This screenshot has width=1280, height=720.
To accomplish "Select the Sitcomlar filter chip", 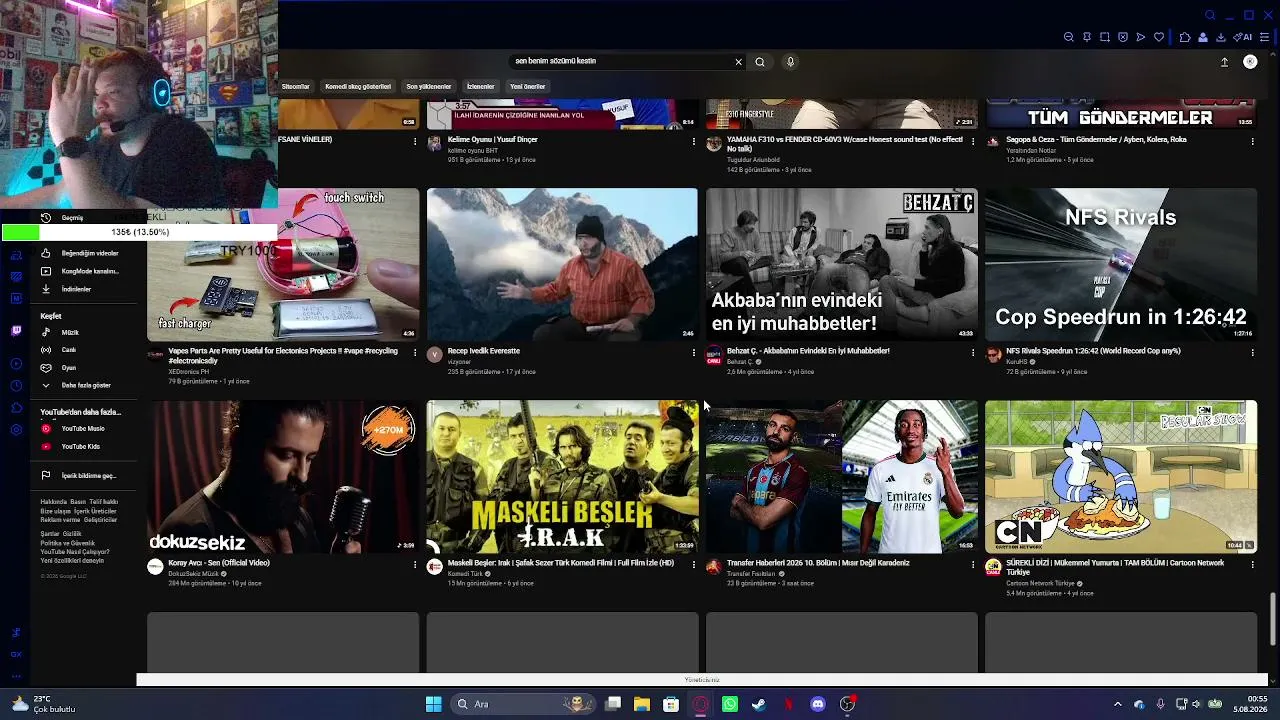I will 296,87.
